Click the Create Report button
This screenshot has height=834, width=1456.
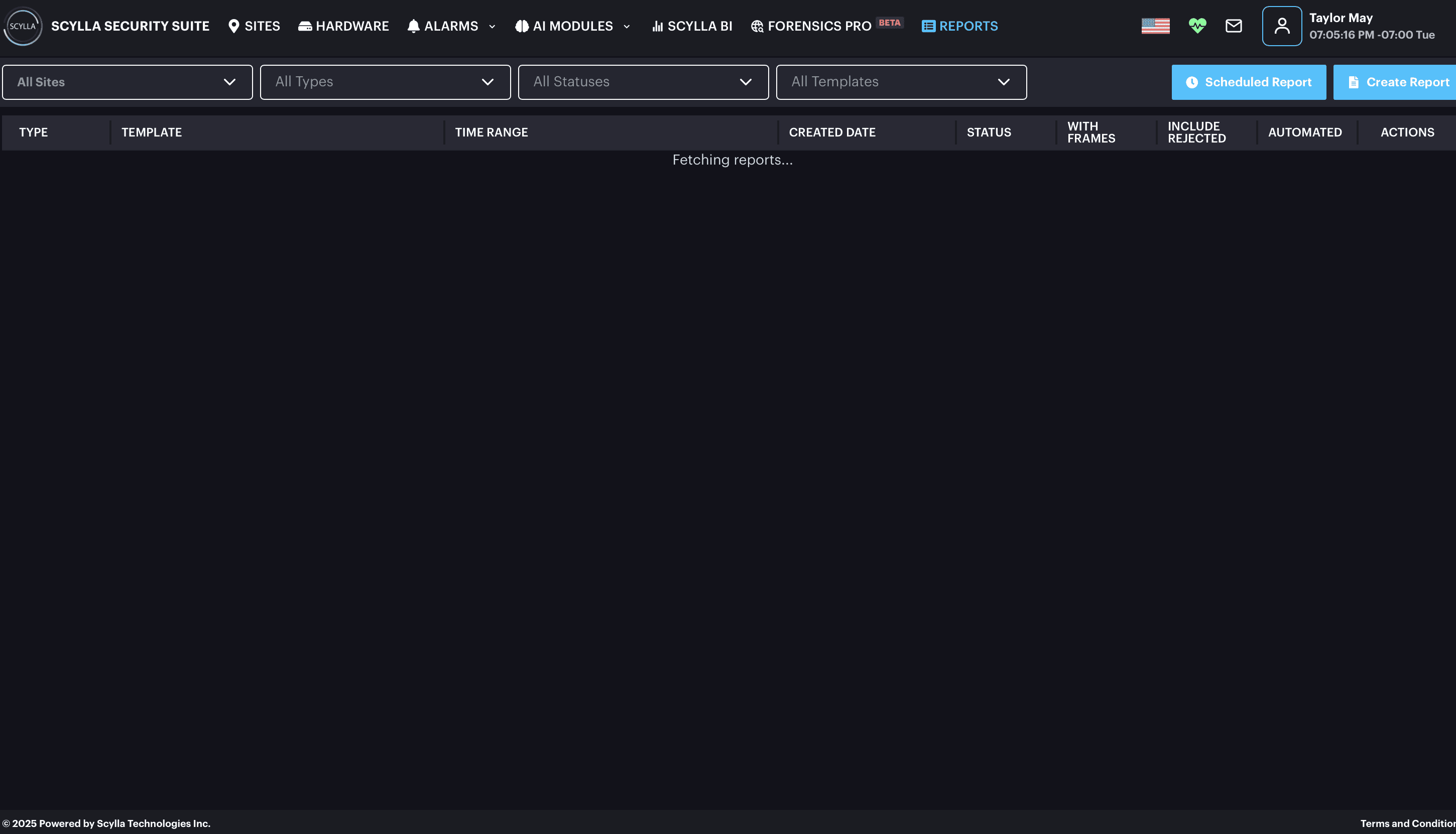pyautogui.click(x=1395, y=82)
